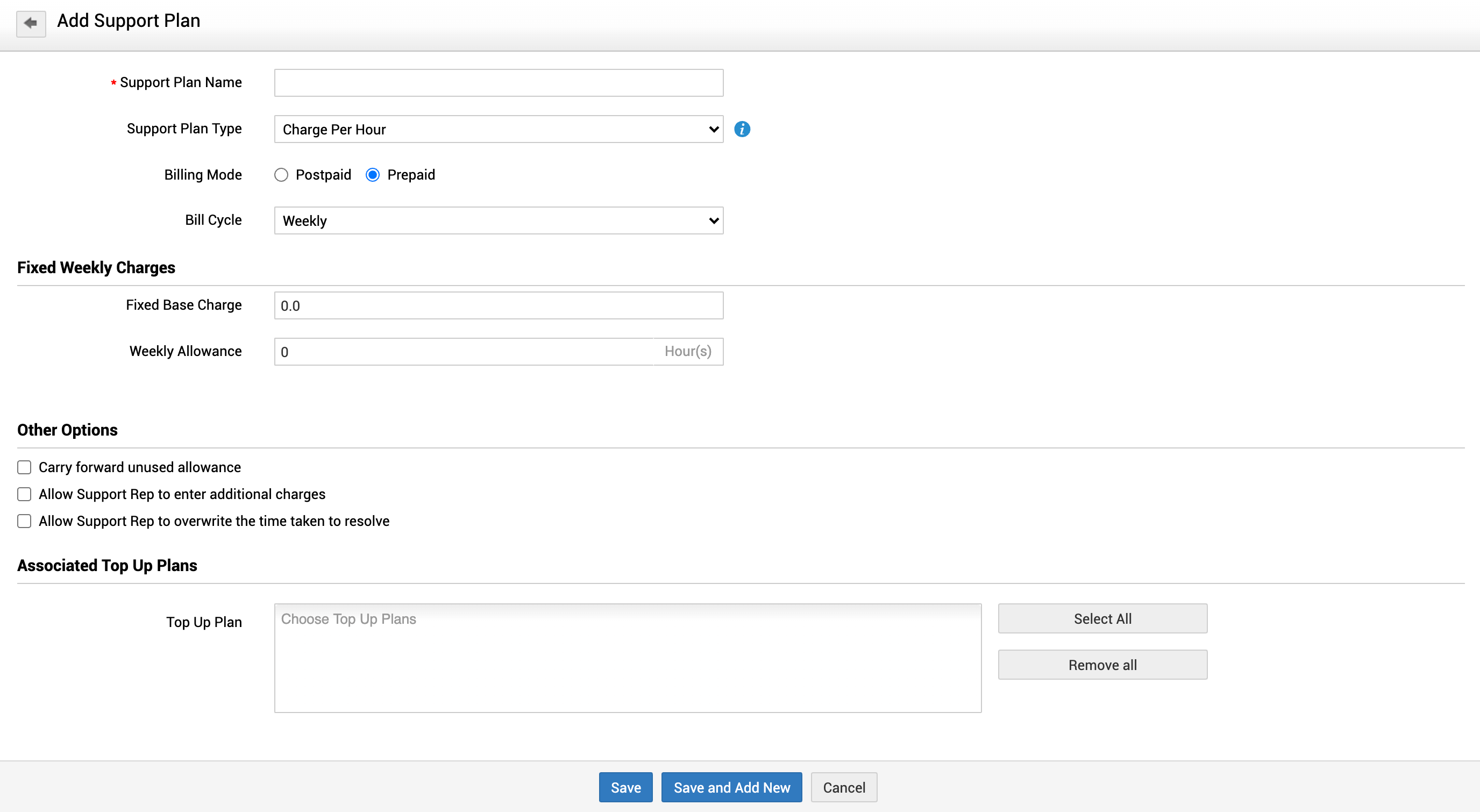Click Save and Add New
Screen dimensions: 1480x812
coord(731,787)
